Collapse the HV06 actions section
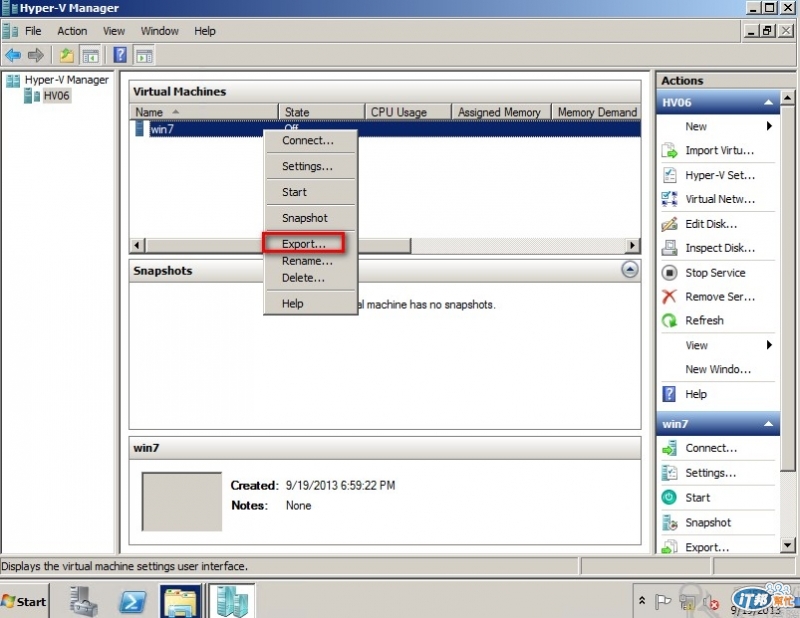800x618 pixels. (x=768, y=103)
